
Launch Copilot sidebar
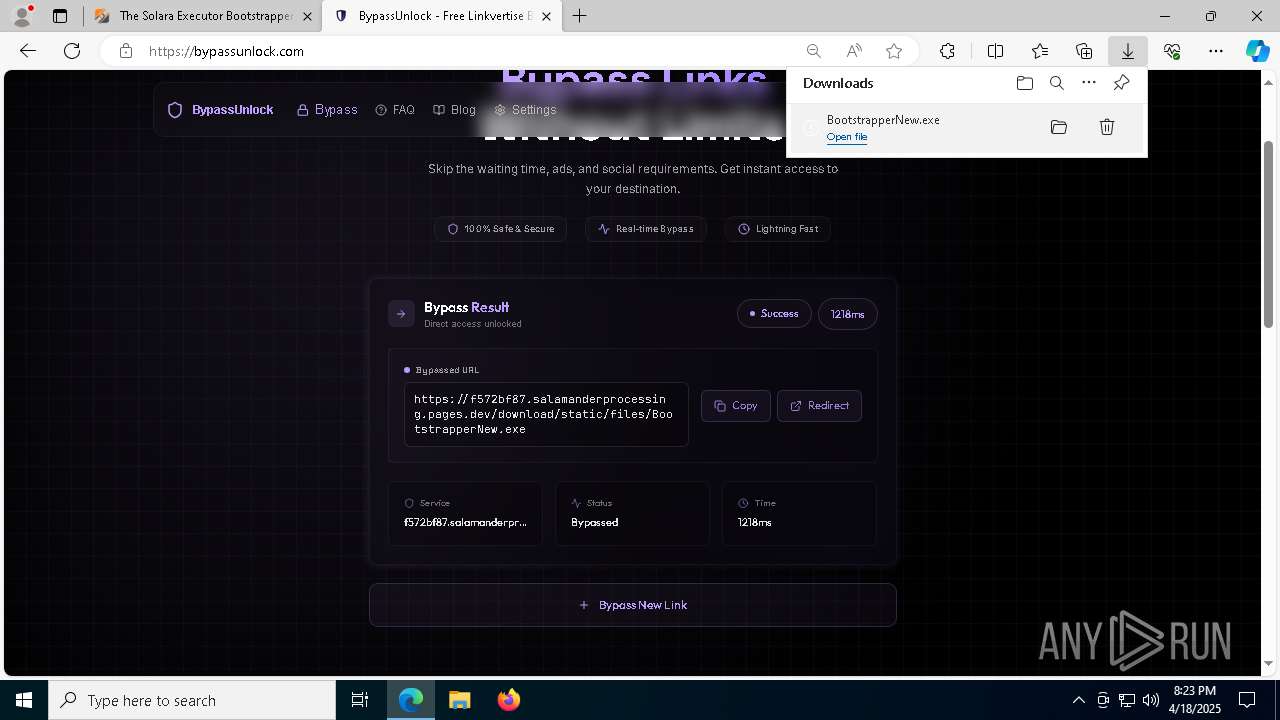point(1257,51)
